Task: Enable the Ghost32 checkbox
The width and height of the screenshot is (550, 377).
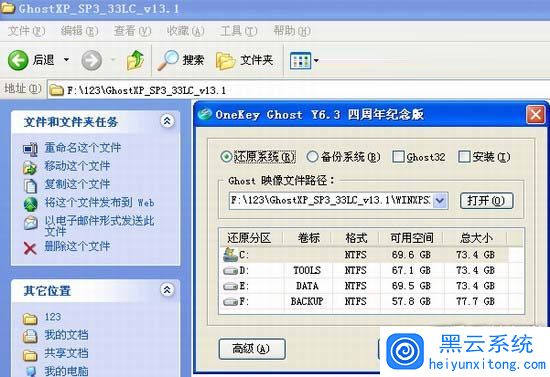Action: (x=398, y=156)
